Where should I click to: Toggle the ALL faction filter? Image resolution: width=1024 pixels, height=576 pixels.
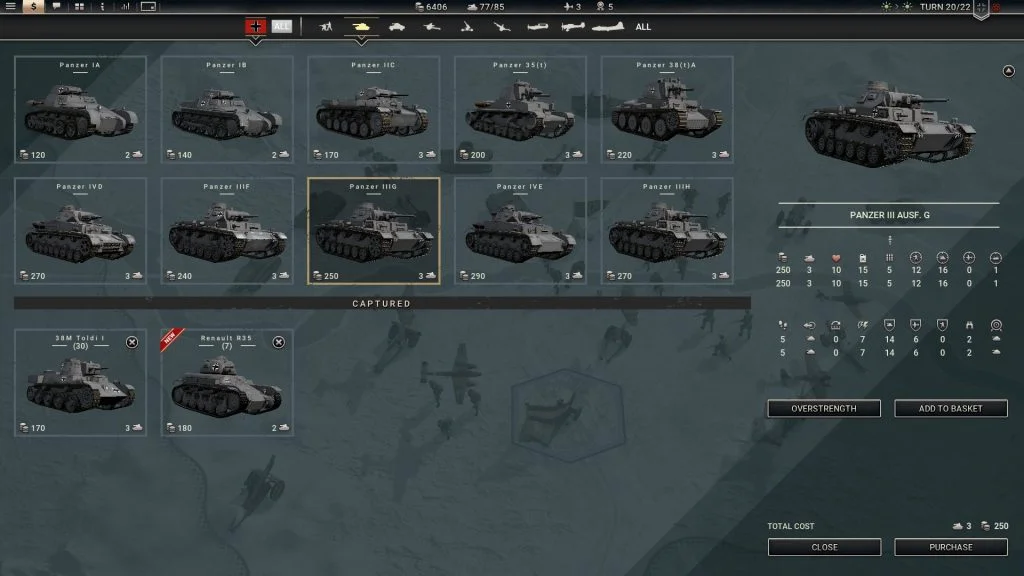[x=281, y=27]
